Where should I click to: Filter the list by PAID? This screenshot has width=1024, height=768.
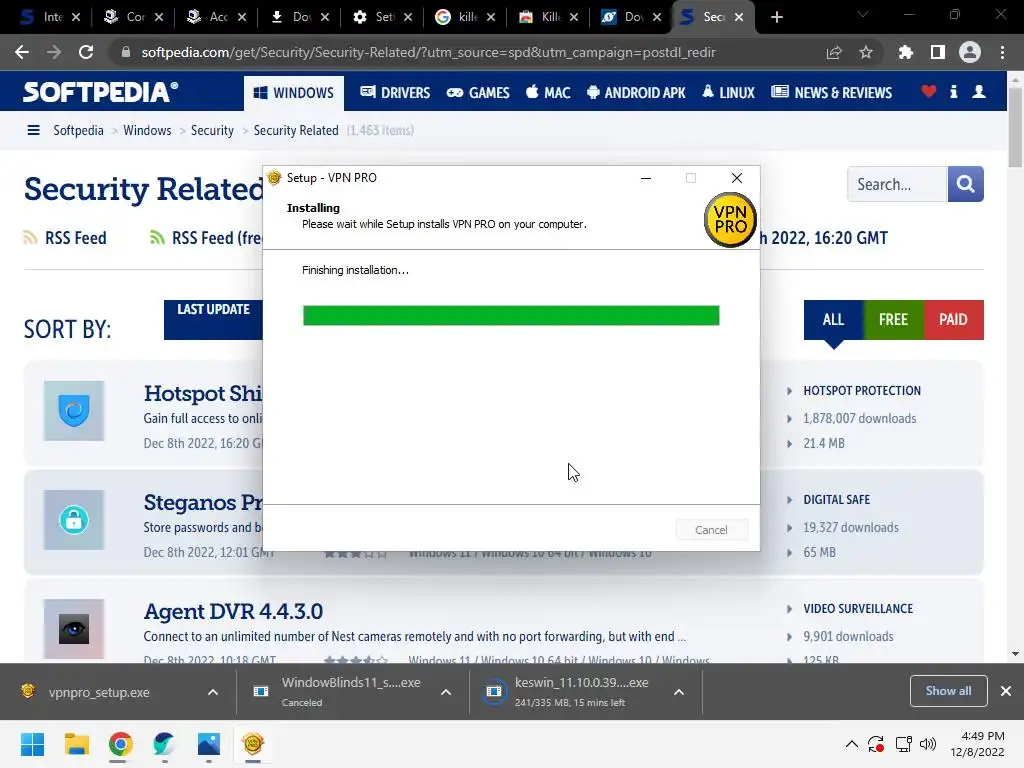(953, 319)
